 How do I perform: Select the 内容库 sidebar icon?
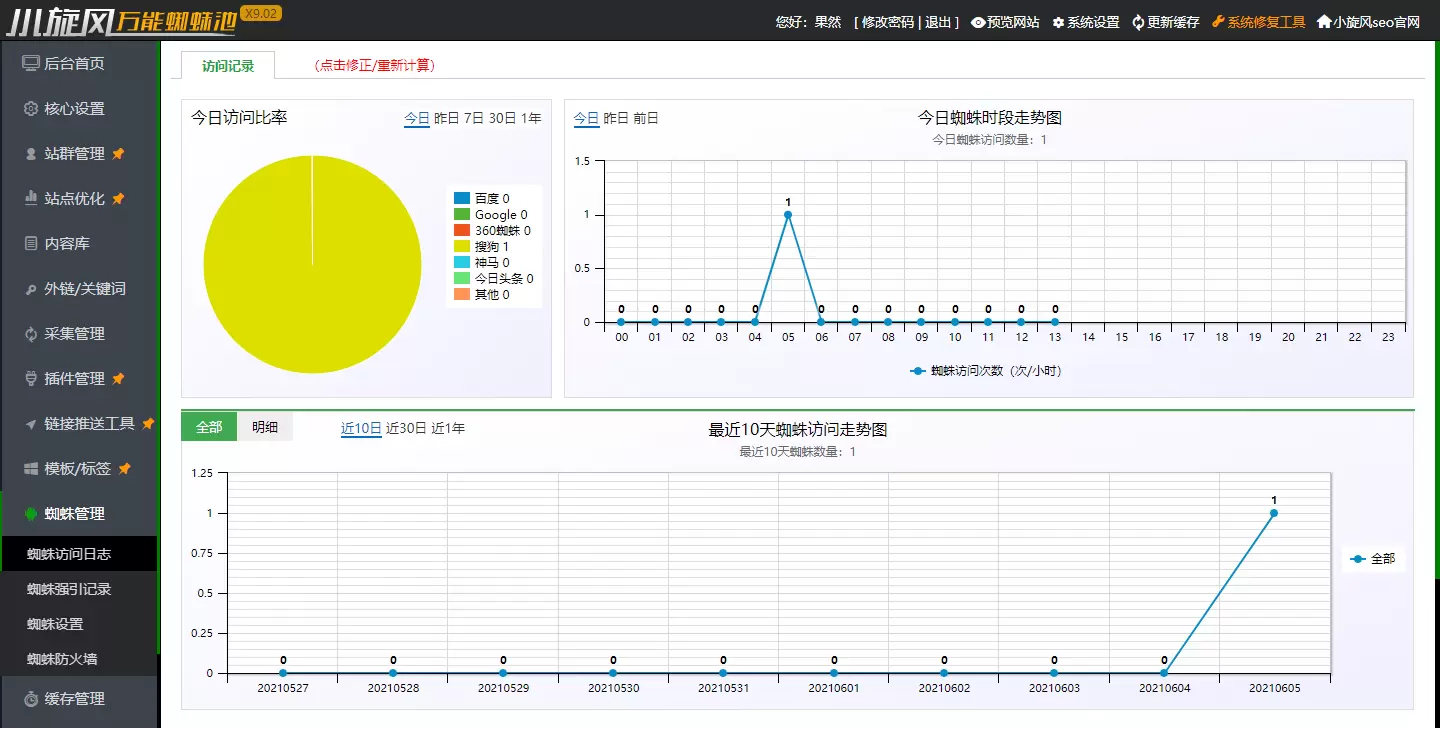point(30,243)
